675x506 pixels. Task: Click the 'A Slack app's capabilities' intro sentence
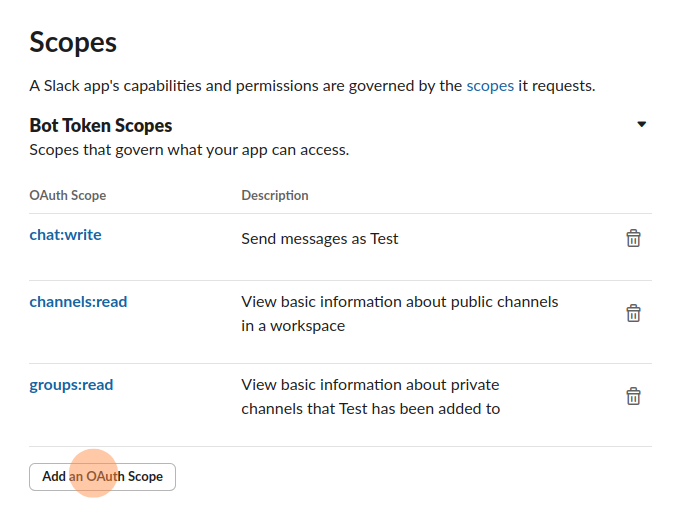tap(245, 86)
